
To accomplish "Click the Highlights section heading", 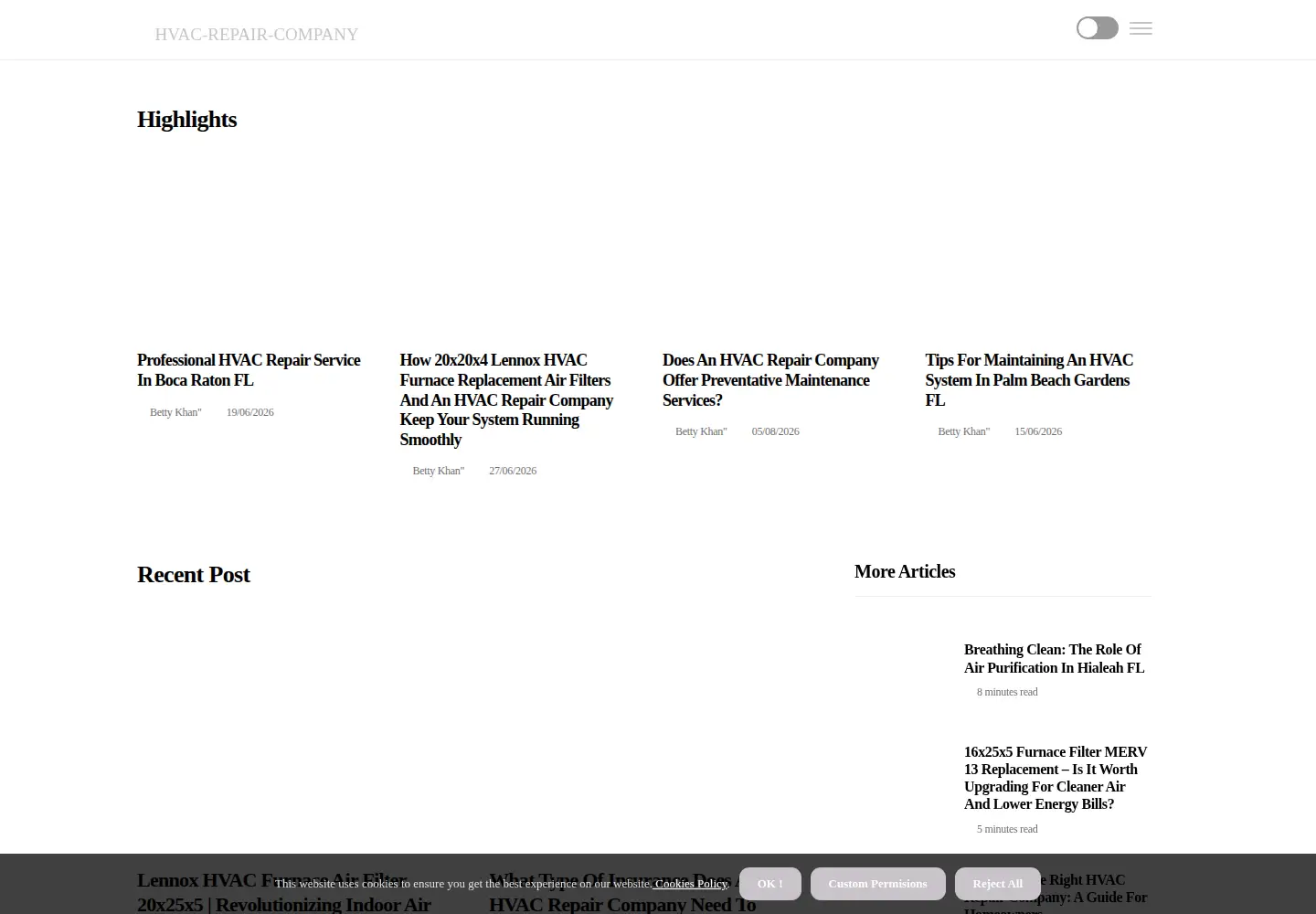I will tap(186, 120).
